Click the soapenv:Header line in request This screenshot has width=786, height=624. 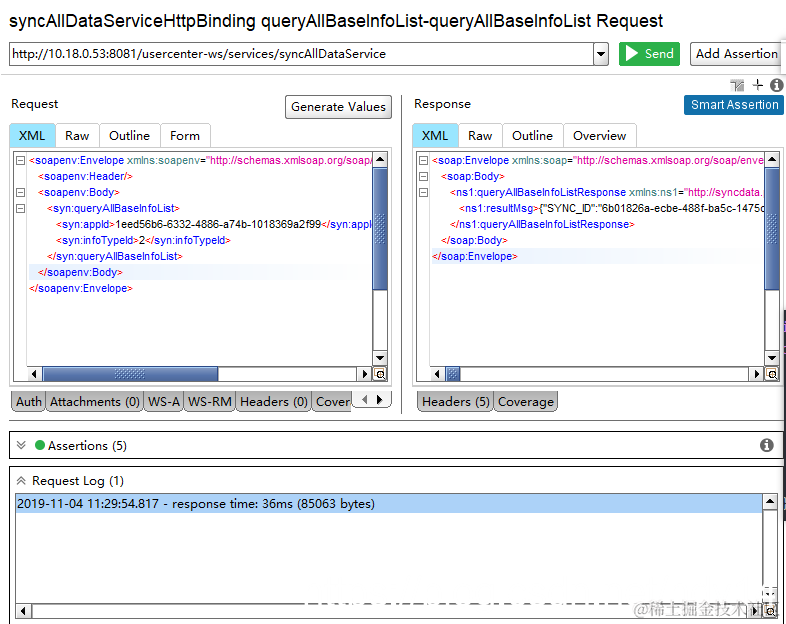pyautogui.click(x=85, y=176)
